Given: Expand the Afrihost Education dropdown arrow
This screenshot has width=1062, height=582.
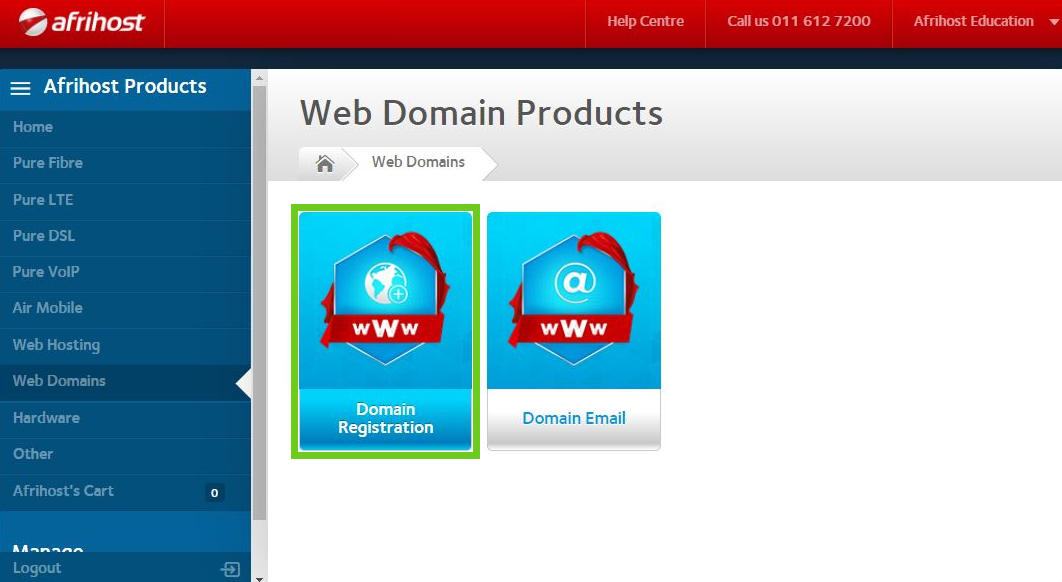Looking at the screenshot, I should point(1053,22).
